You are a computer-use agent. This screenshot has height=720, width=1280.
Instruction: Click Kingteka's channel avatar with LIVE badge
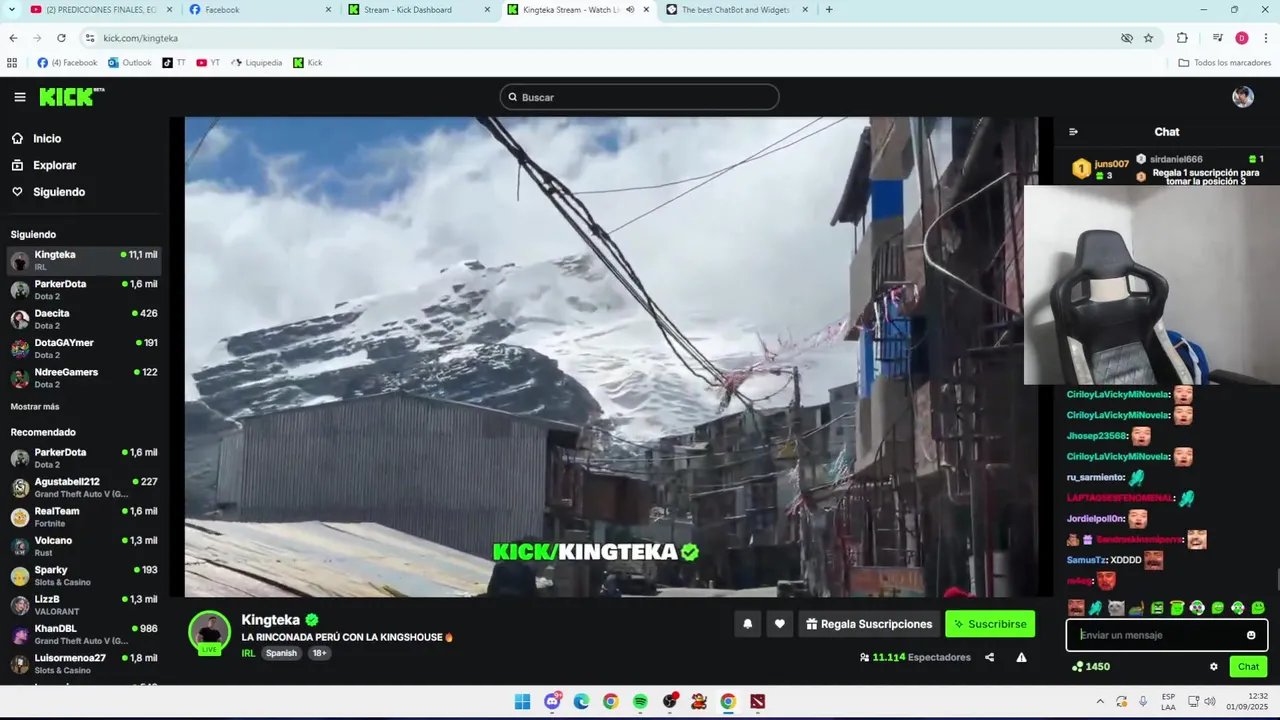click(x=209, y=632)
